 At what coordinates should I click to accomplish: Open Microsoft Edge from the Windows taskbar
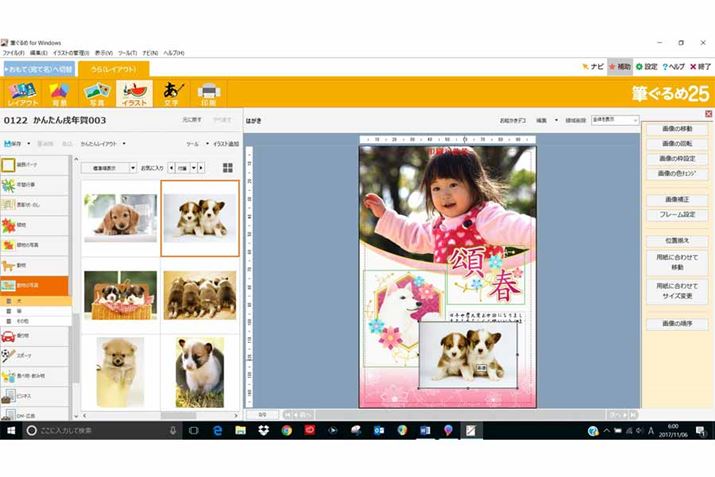[x=217, y=430]
